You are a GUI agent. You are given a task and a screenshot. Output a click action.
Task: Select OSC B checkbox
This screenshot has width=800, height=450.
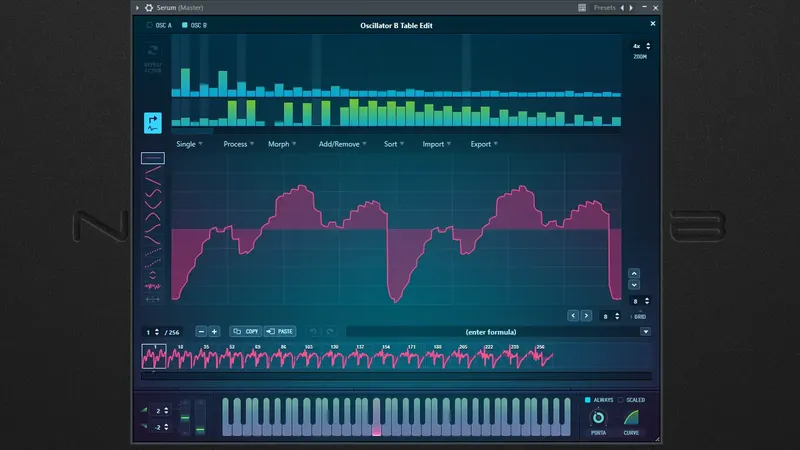(185, 25)
